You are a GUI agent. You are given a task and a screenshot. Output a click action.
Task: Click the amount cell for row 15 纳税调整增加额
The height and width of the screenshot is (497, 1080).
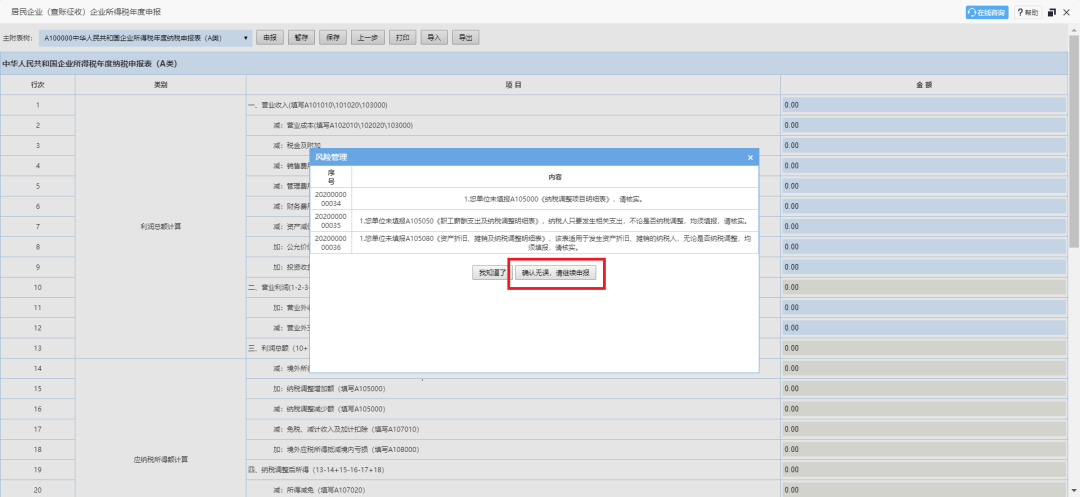pyautogui.click(x=924, y=389)
